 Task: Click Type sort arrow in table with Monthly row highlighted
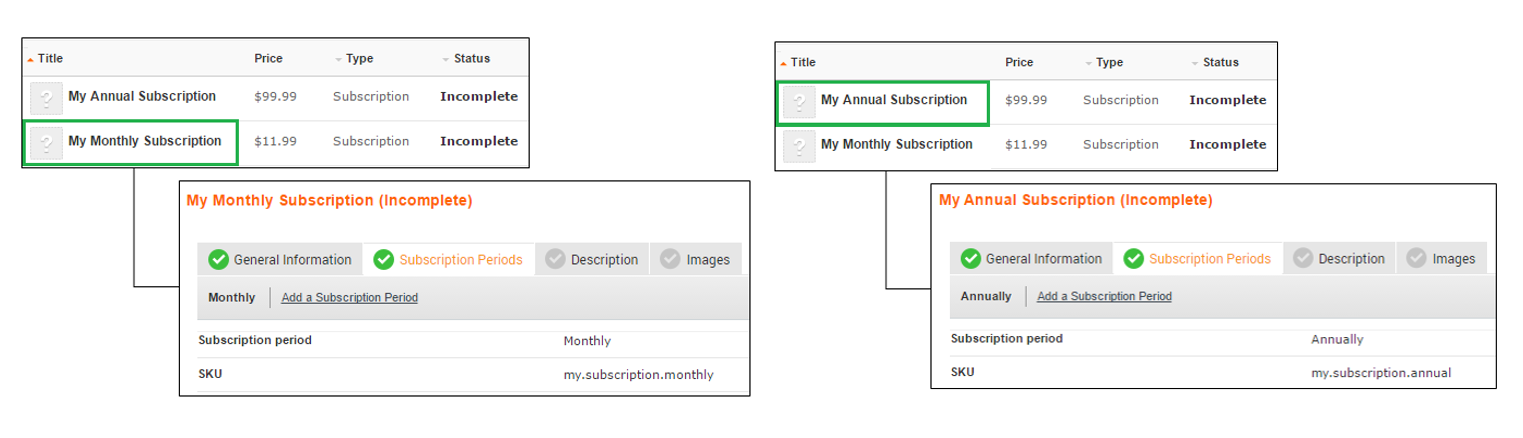coord(338,59)
